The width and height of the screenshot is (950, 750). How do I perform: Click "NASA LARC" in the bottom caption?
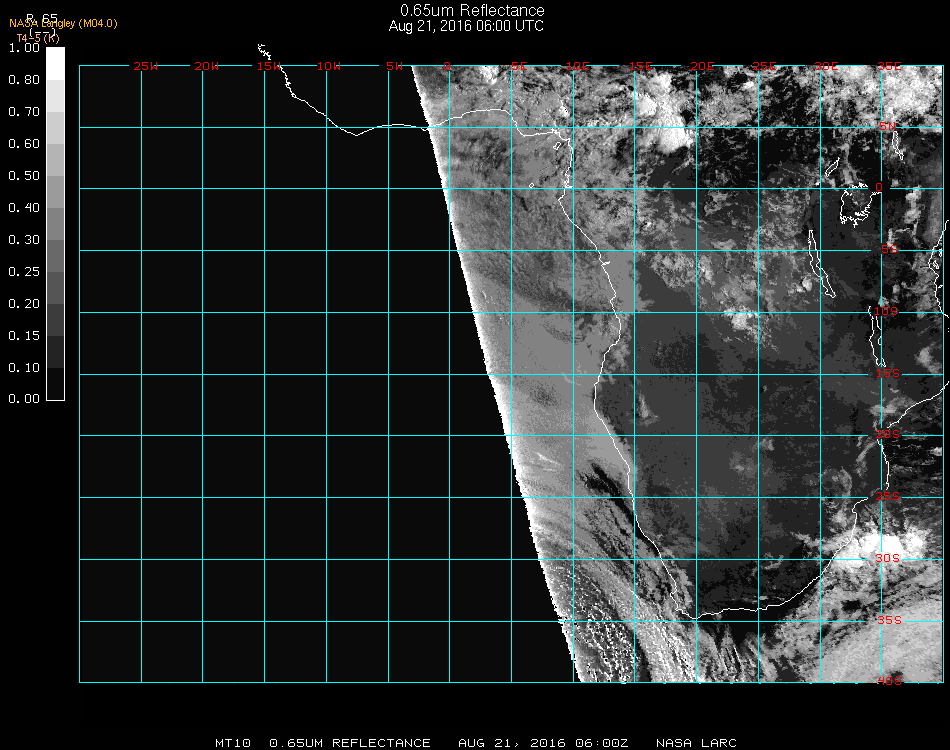pos(696,743)
